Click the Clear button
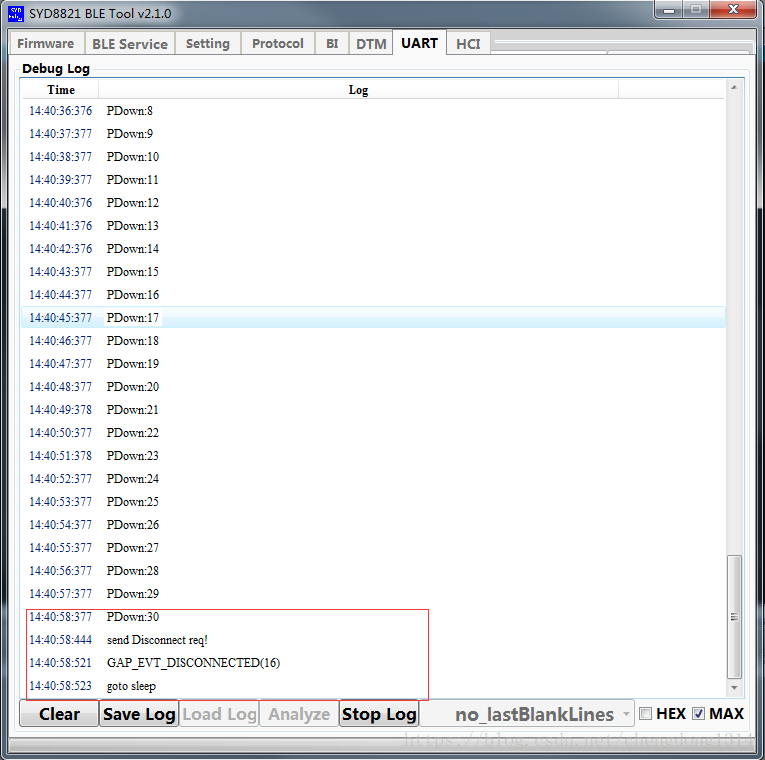This screenshot has height=760, width=765. (59, 714)
